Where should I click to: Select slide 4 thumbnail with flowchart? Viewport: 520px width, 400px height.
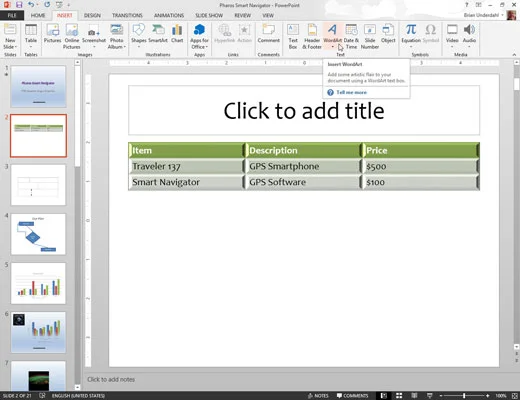click(x=38, y=234)
